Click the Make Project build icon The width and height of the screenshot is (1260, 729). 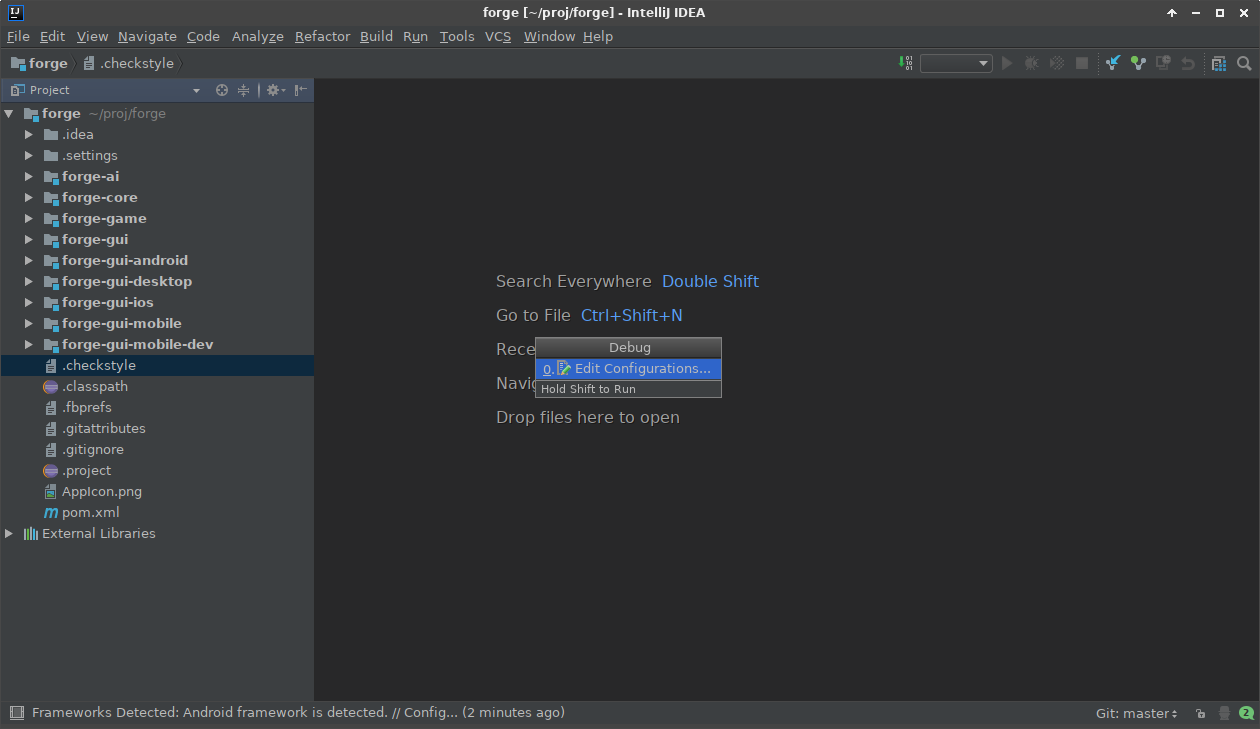907,63
